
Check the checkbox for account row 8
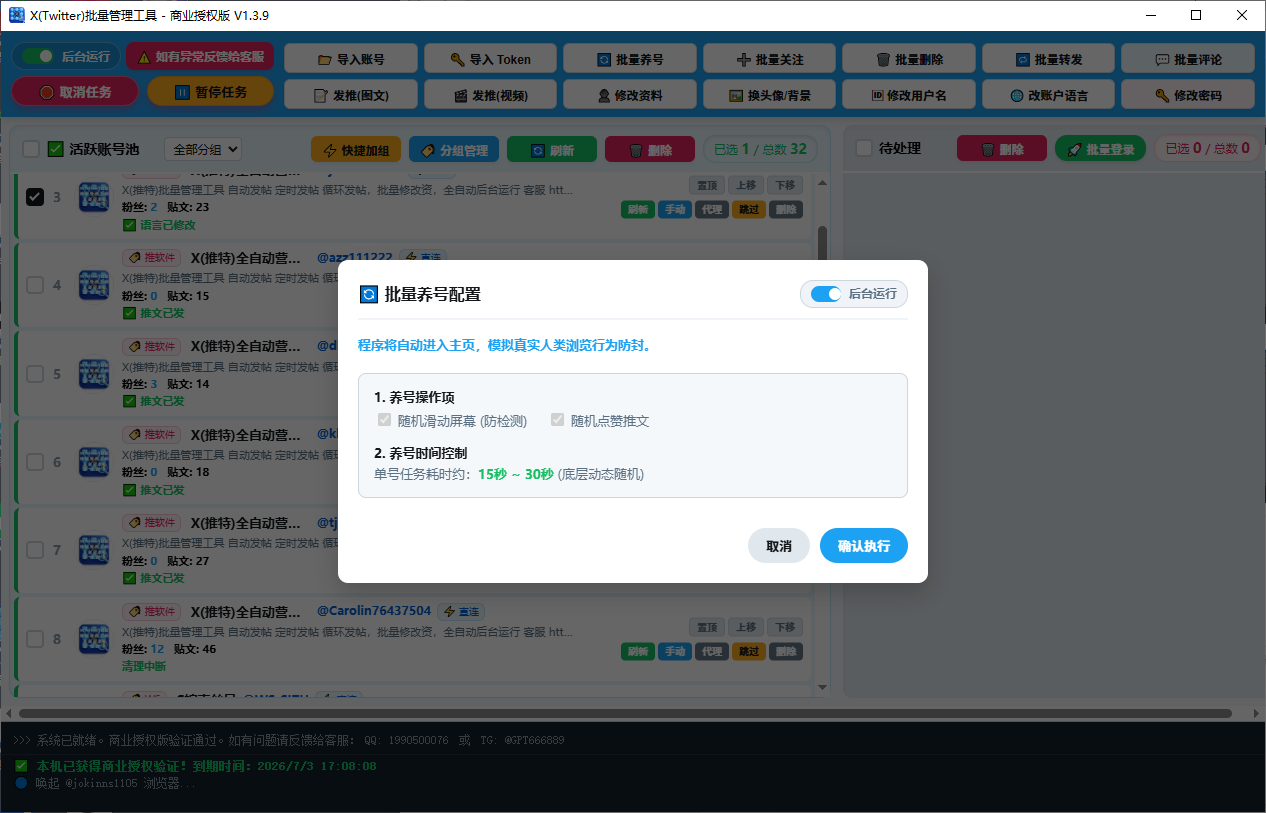pyautogui.click(x=35, y=639)
